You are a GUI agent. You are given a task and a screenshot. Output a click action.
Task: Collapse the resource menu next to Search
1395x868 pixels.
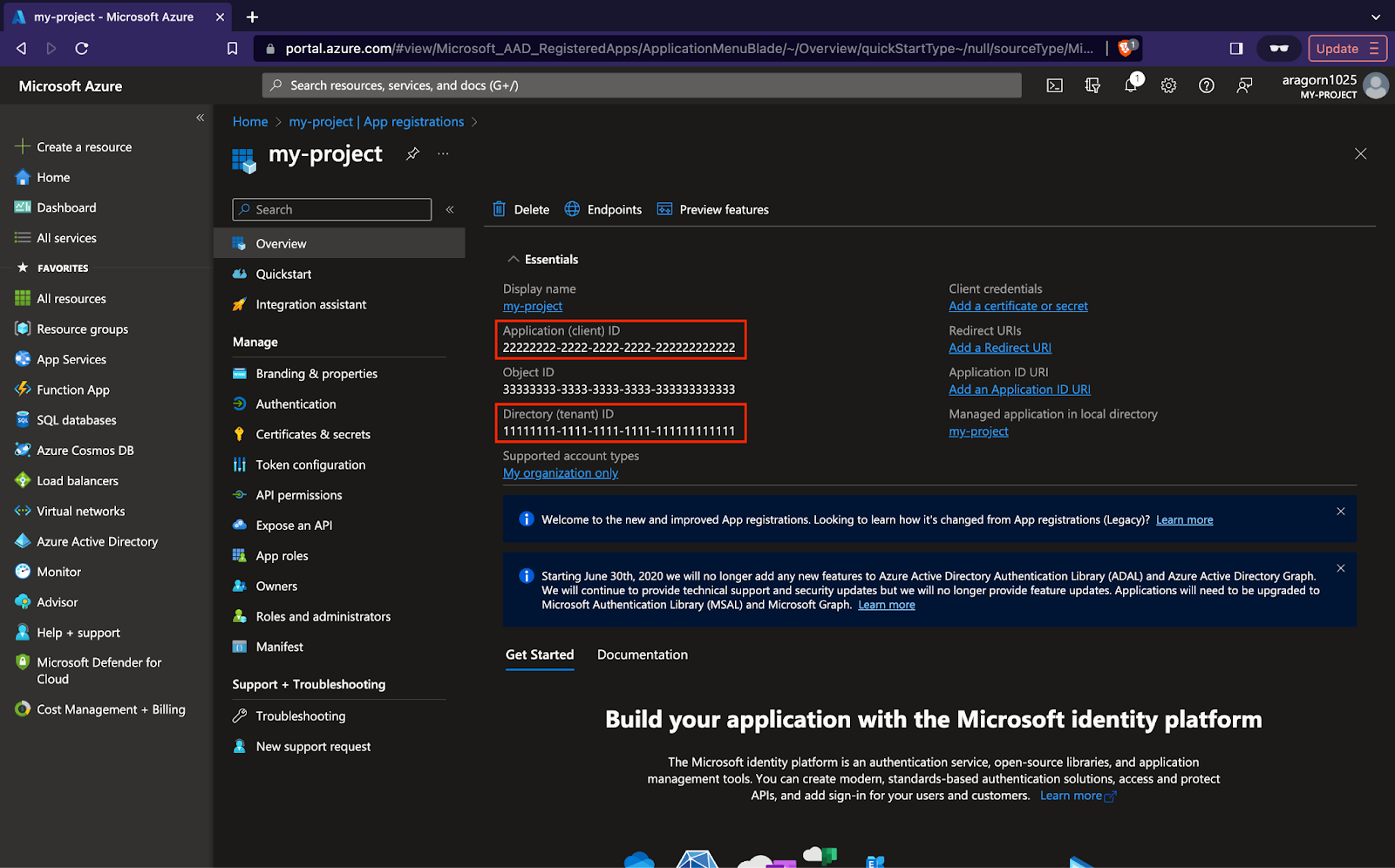(x=450, y=209)
